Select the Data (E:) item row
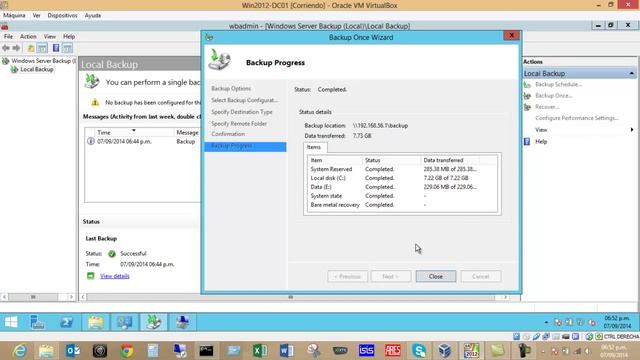The height and width of the screenshot is (360, 640). click(x=402, y=187)
